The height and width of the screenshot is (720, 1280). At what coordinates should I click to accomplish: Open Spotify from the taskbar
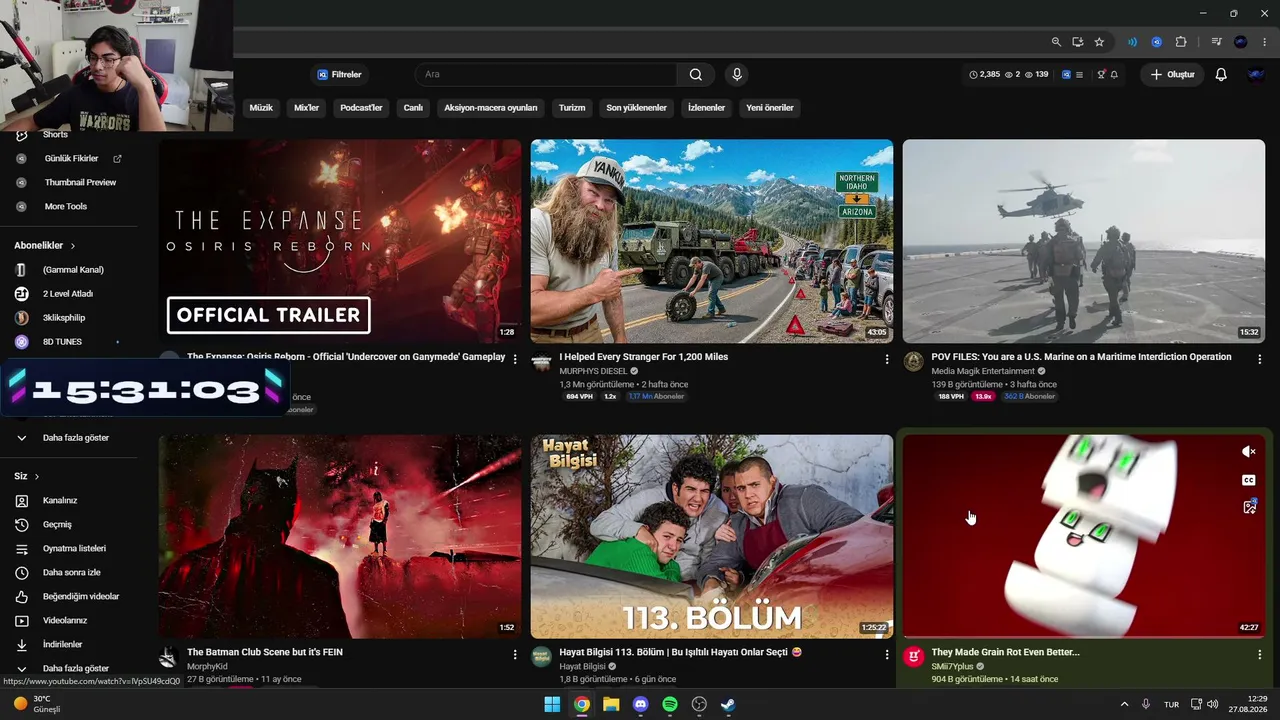(x=670, y=704)
